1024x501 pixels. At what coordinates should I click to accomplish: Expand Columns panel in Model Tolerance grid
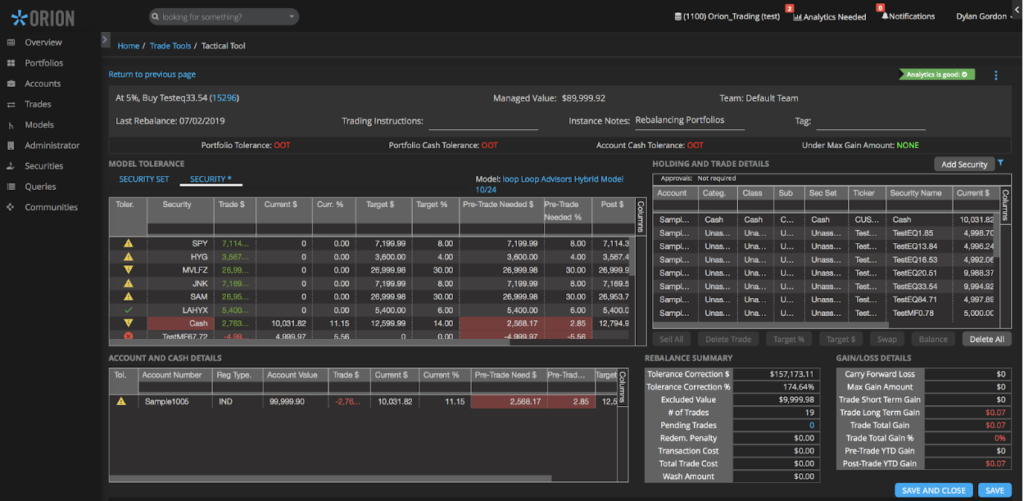(640, 215)
